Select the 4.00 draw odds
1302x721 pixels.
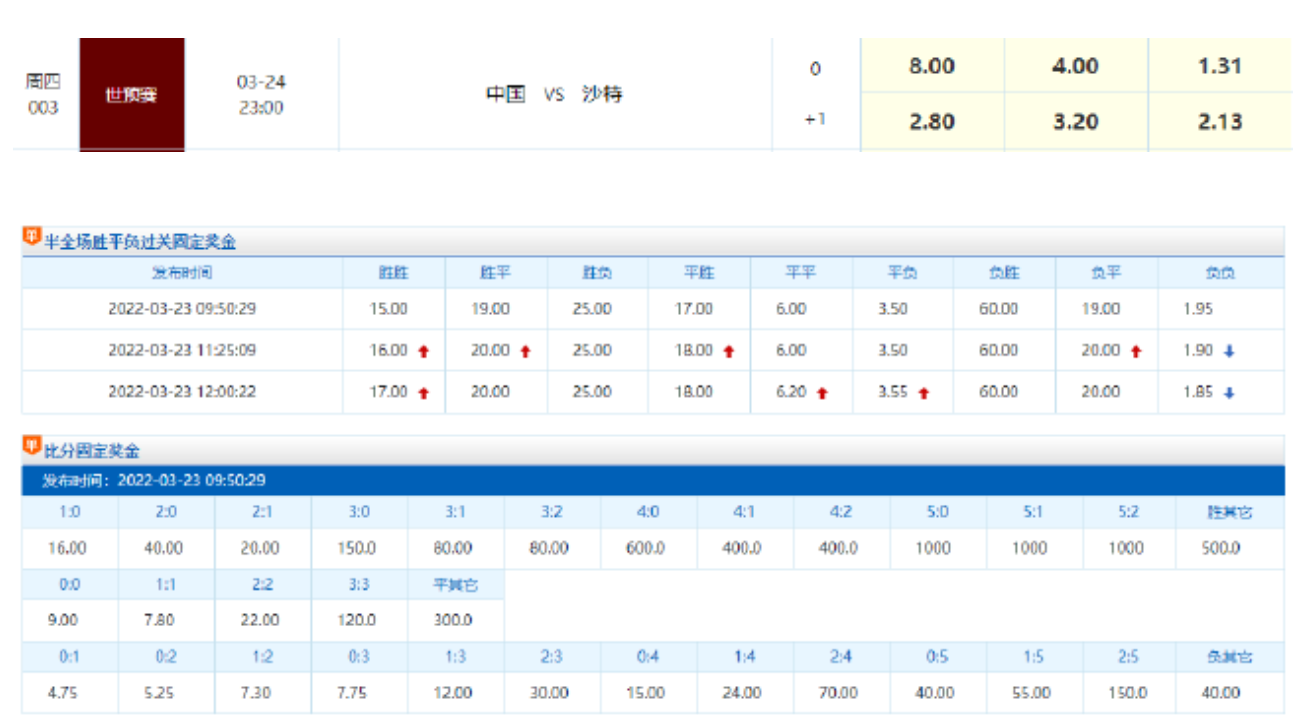point(1076,66)
